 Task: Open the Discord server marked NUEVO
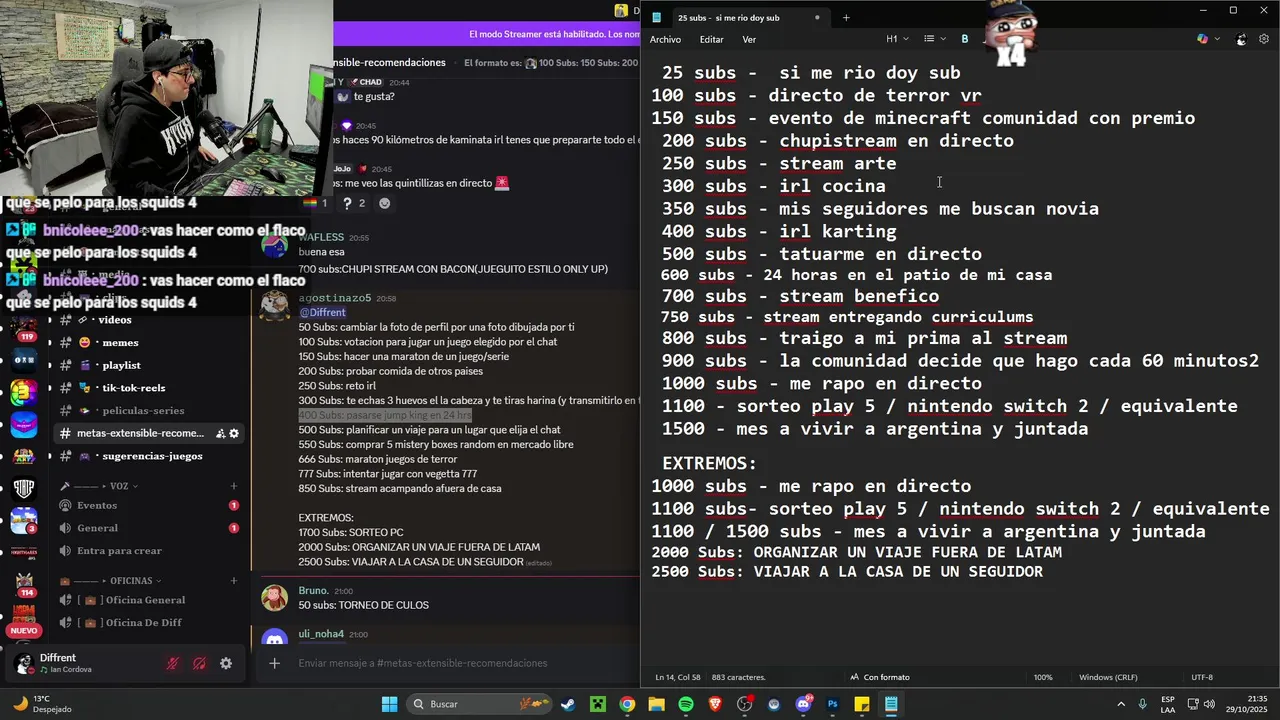pyautogui.click(x=24, y=620)
